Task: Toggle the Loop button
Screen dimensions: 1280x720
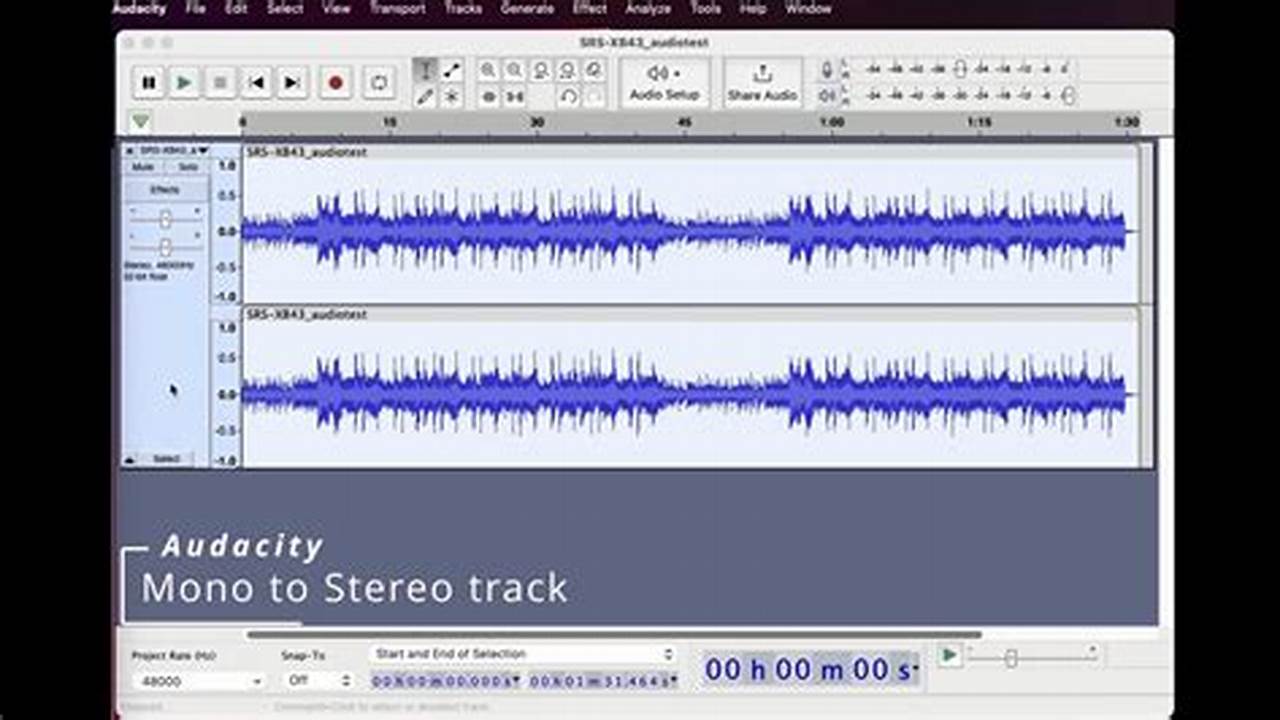Action: [379, 83]
